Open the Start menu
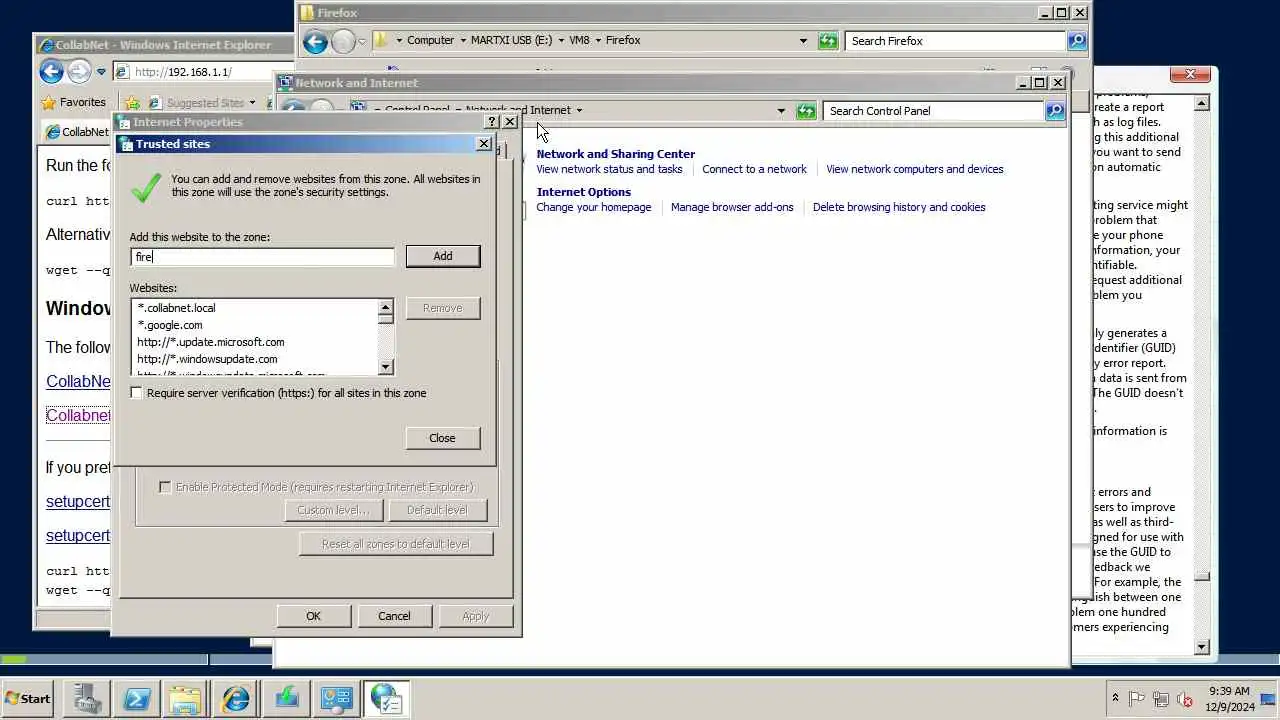 28,699
